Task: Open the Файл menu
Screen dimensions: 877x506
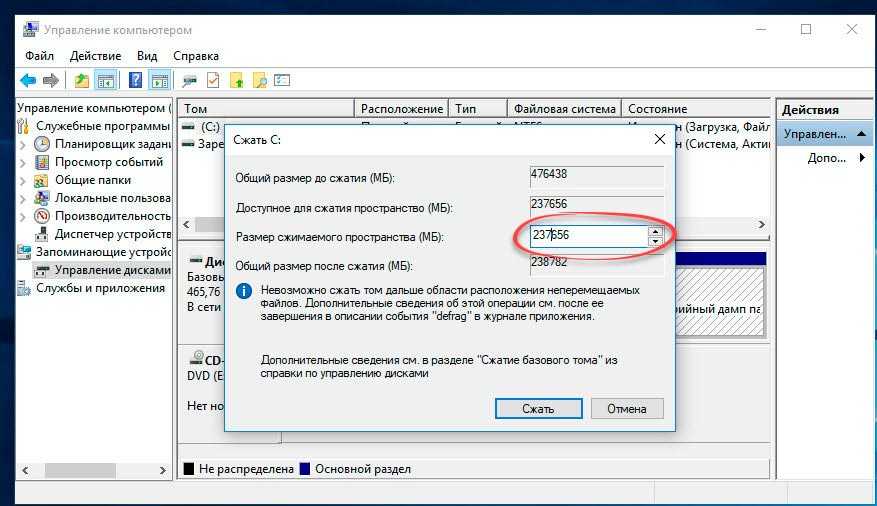Action: (39, 56)
